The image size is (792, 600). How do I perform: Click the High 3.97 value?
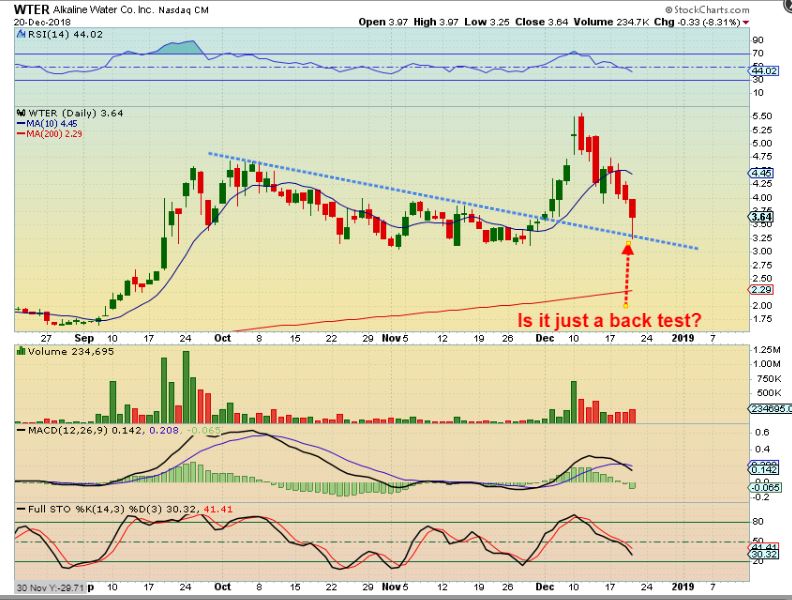[x=436, y=22]
